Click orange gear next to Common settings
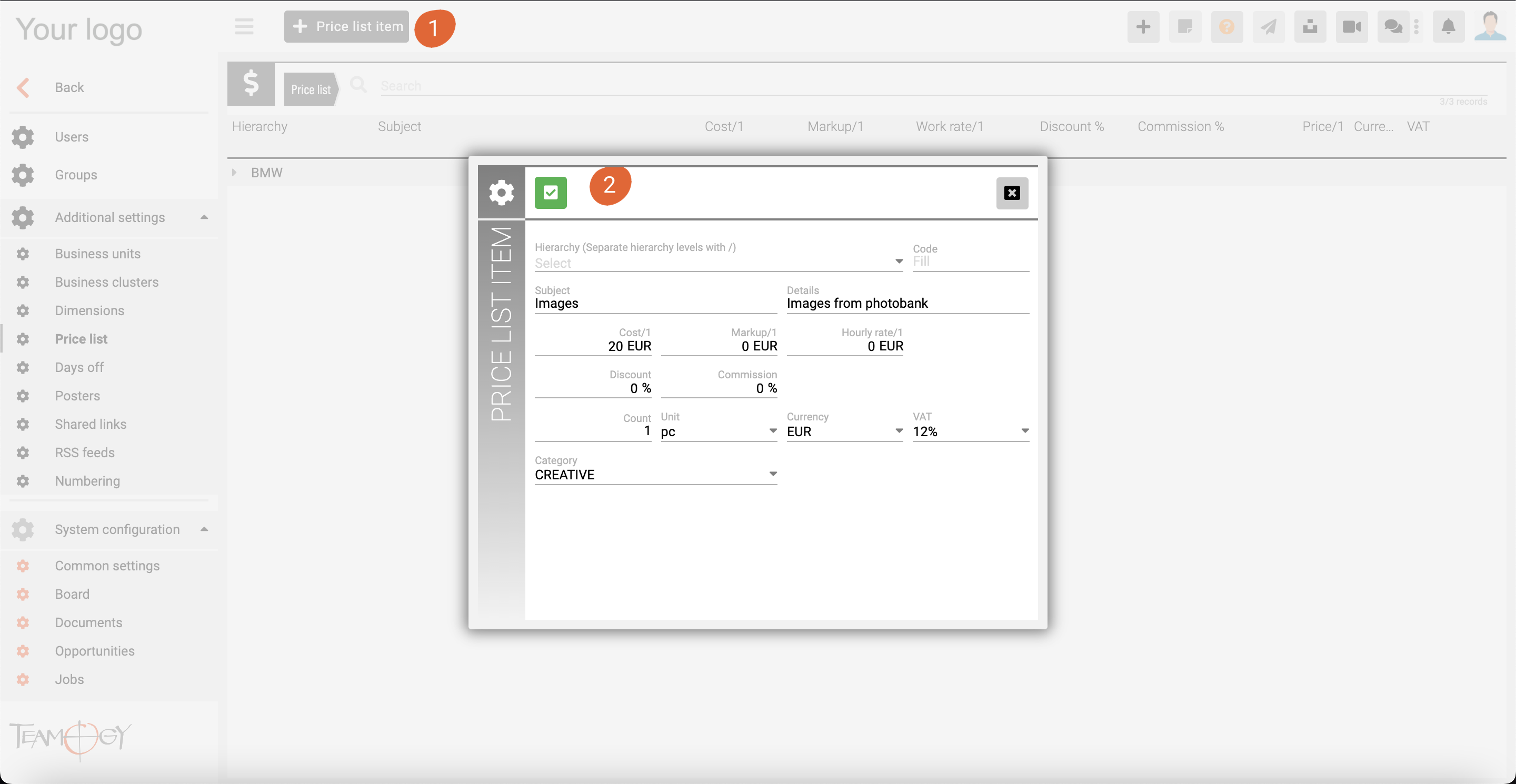 pyautogui.click(x=23, y=566)
